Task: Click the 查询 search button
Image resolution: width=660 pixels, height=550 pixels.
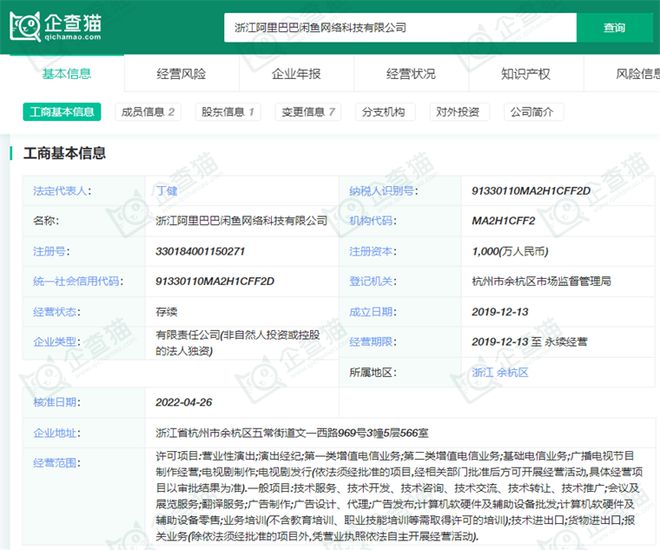Action: point(614,28)
